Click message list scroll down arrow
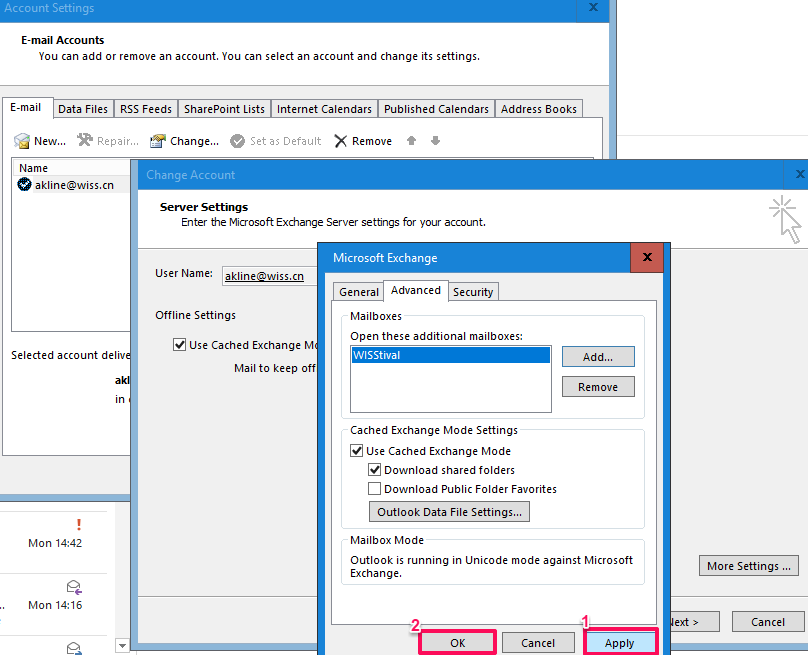Viewport: 808px width, 655px height. coord(122,645)
